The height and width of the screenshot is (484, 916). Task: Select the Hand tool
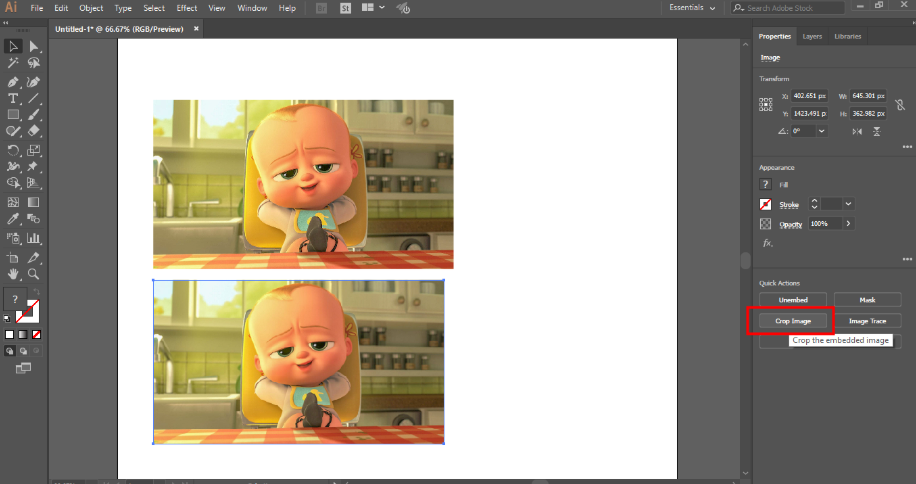tap(13, 274)
